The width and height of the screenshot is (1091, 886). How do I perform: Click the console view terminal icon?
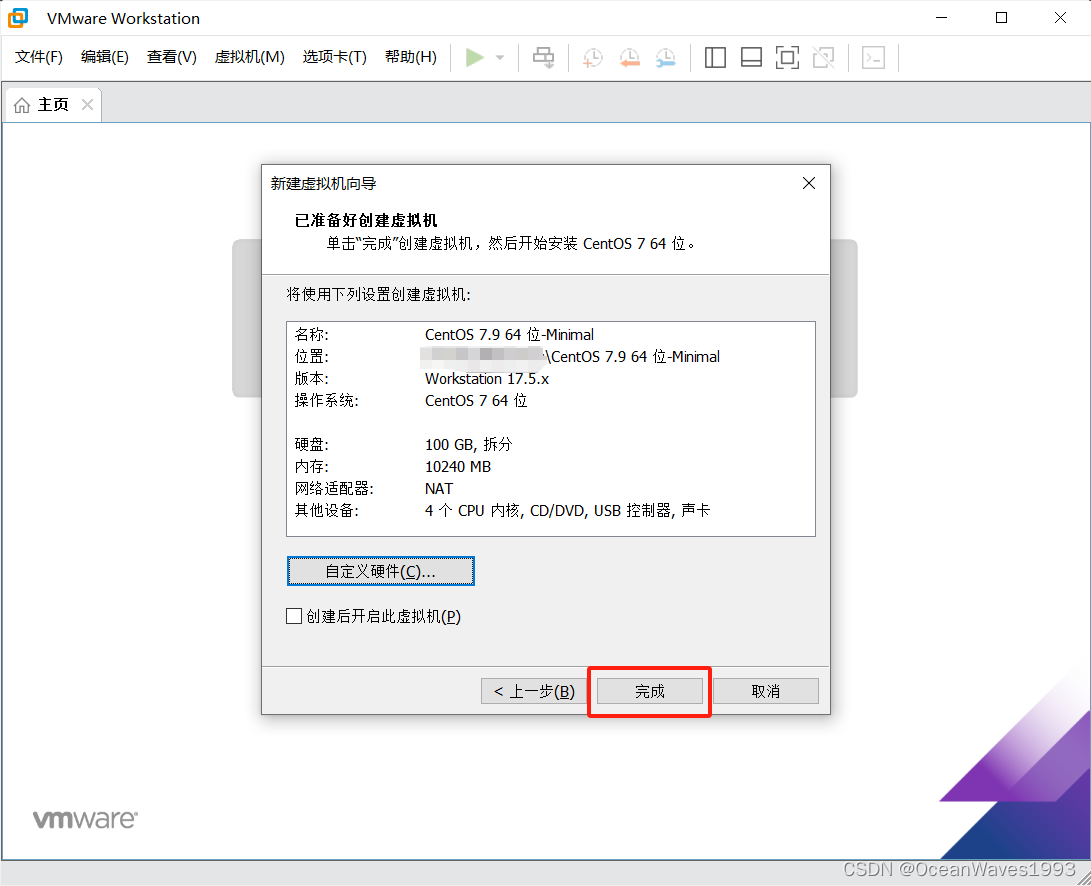pyautogui.click(x=873, y=57)
